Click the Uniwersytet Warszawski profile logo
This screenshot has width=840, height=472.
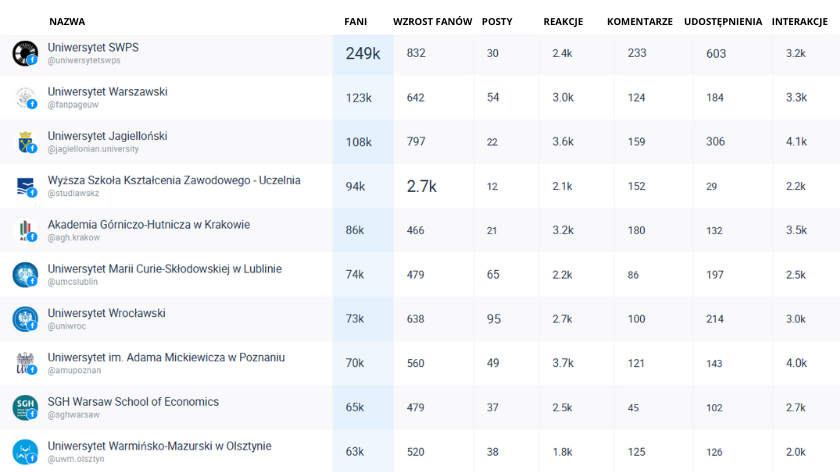(24, 97)
